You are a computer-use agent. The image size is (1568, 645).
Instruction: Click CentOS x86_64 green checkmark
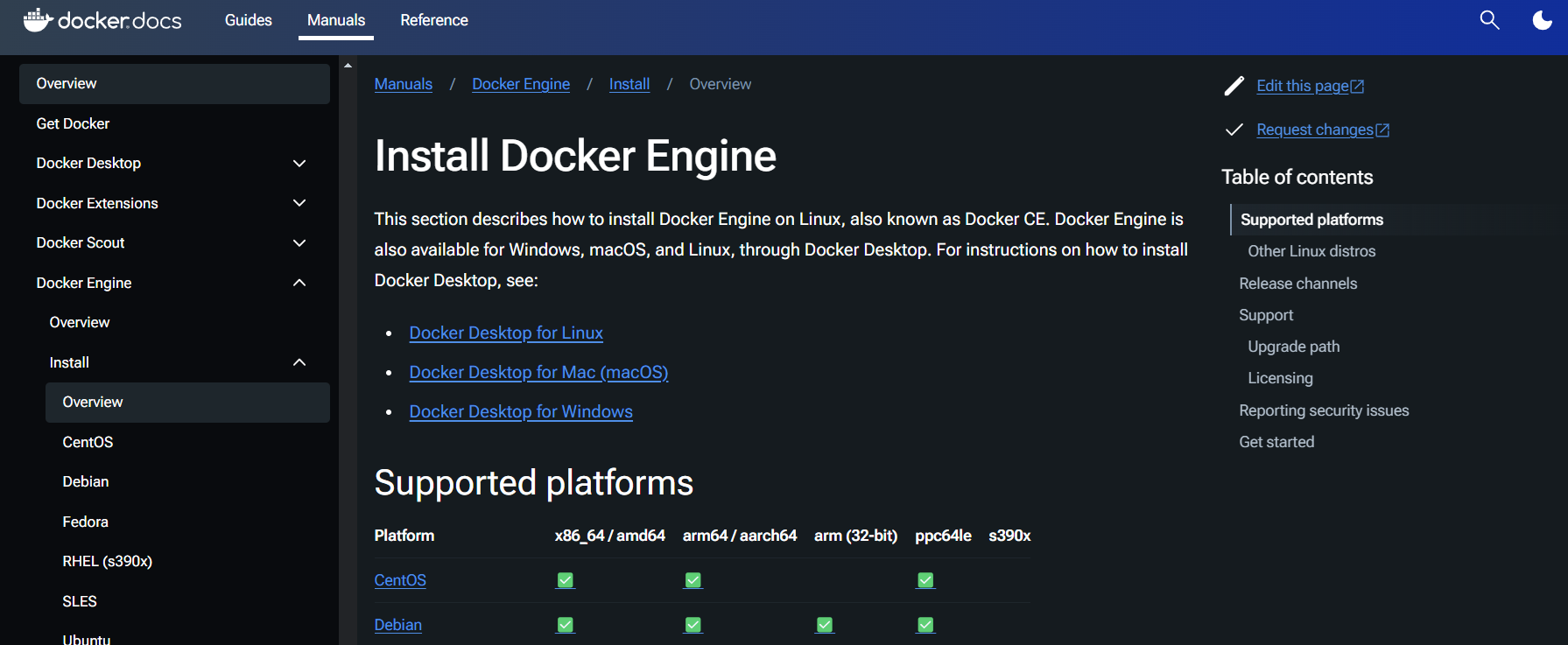(566, 580)
